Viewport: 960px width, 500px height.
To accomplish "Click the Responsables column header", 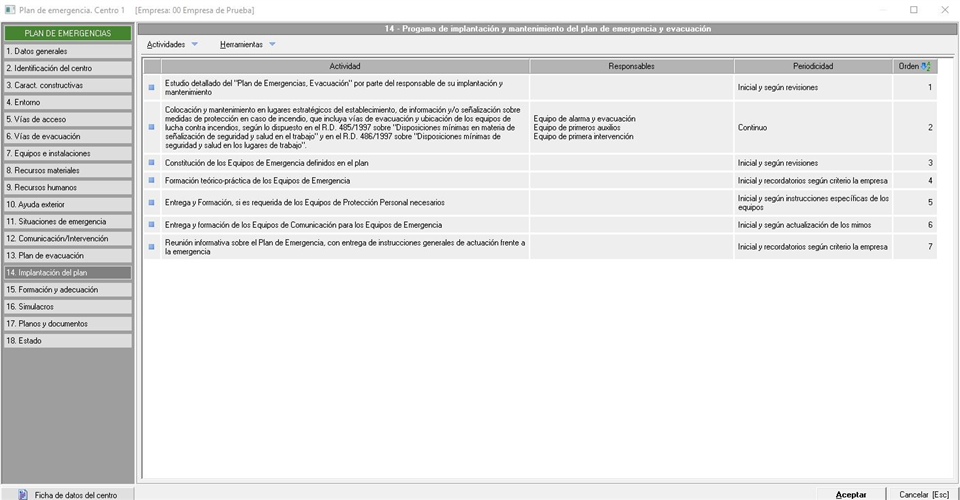I will pos(631,66).
